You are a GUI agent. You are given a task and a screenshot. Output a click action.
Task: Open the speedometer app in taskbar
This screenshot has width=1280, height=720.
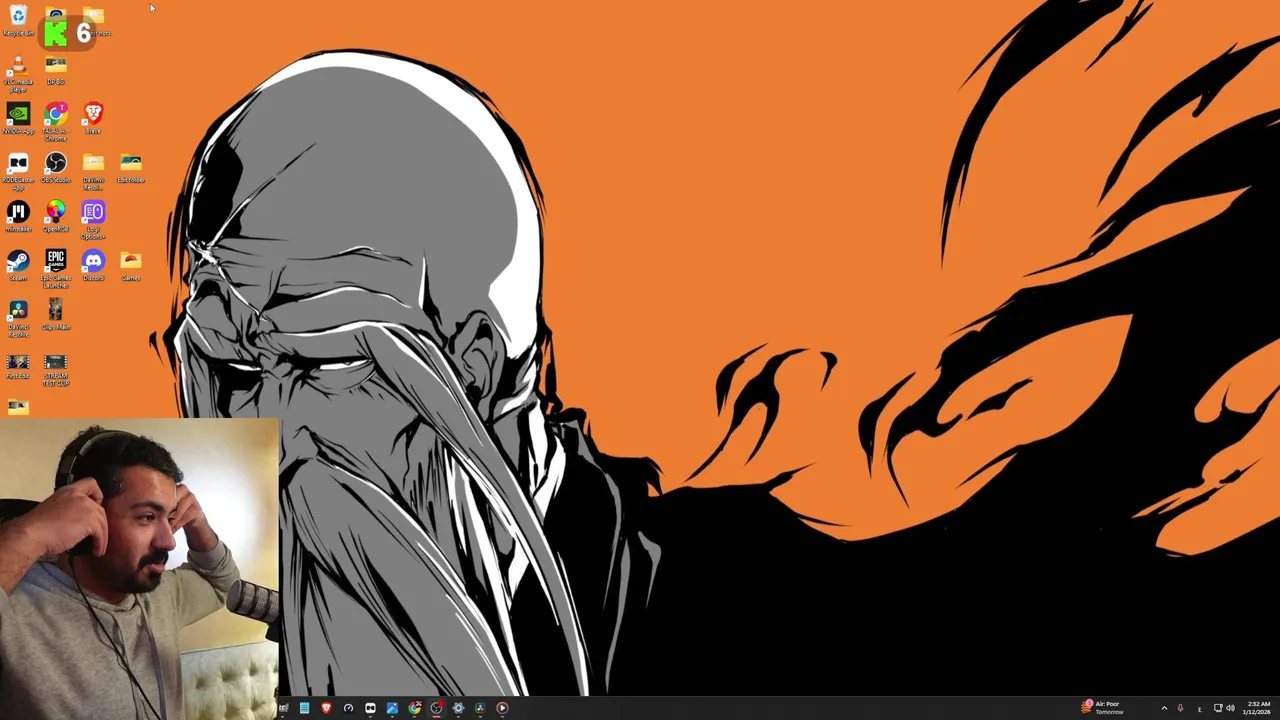[348, 708]
